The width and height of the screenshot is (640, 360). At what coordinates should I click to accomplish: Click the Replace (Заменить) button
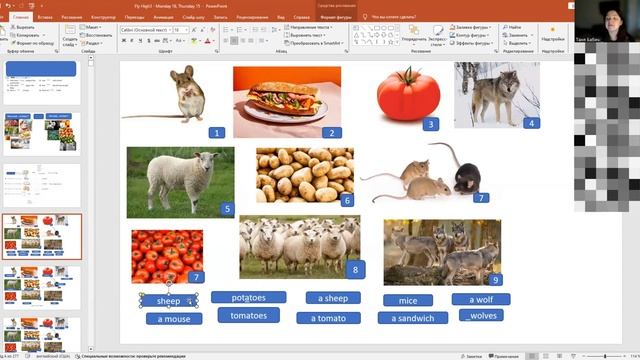point(517,35)
